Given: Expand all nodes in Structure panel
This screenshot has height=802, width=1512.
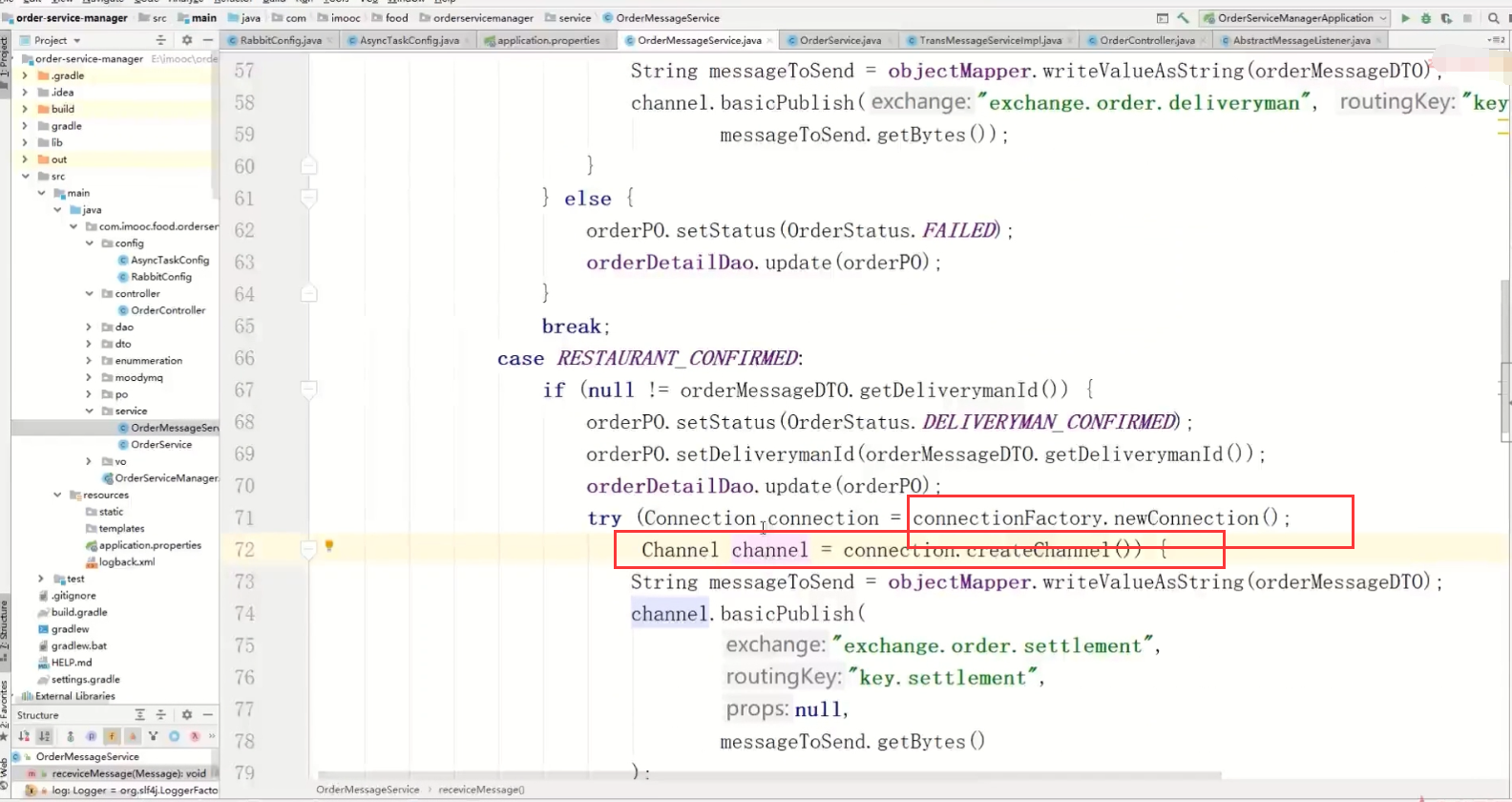Looking at the screenshot, I should point(140,715).
